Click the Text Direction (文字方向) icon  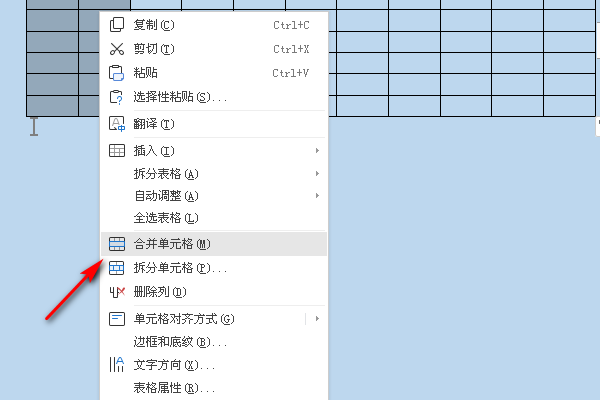coord(117,365)
